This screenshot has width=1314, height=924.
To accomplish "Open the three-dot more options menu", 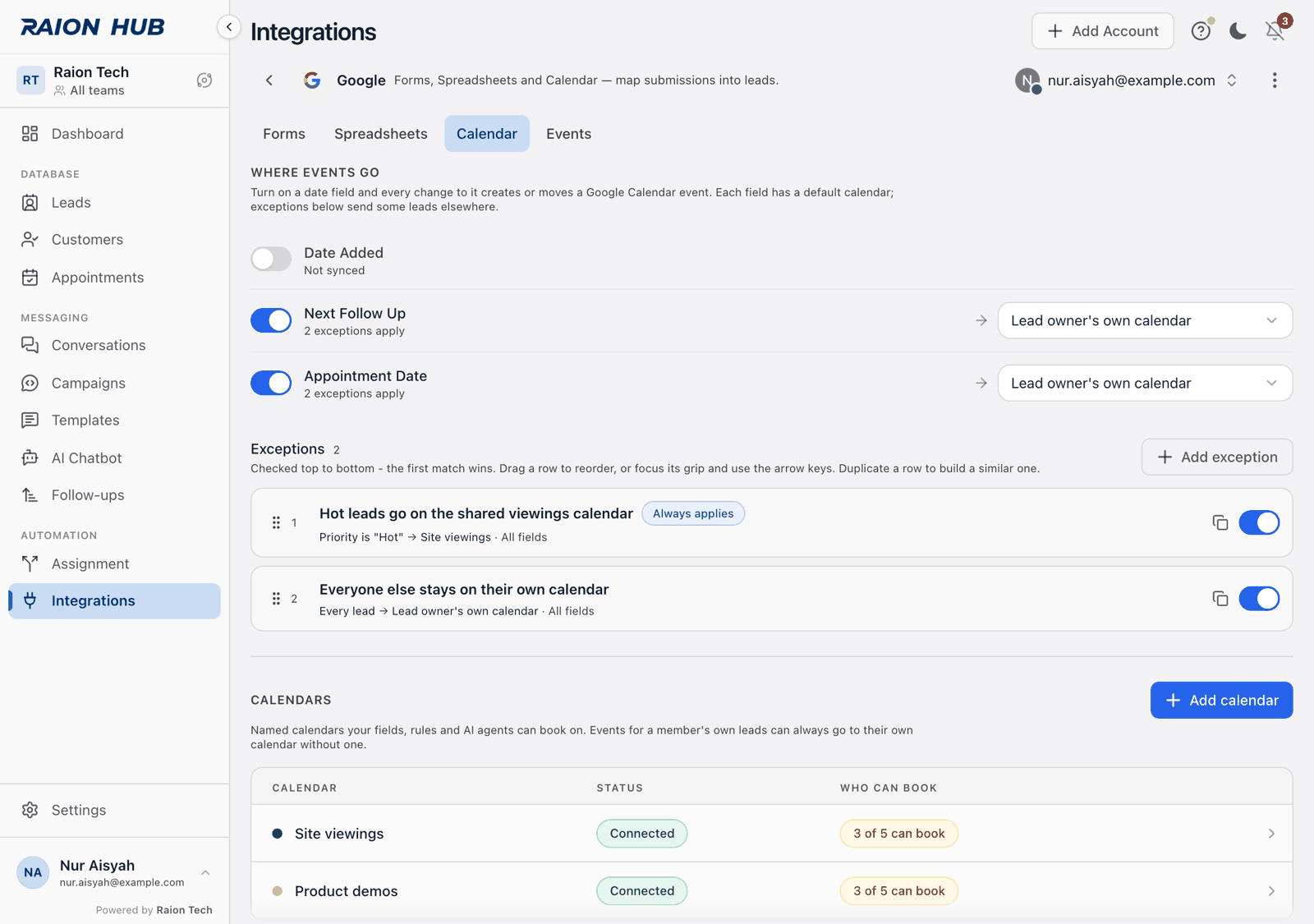I will 1275,80.
